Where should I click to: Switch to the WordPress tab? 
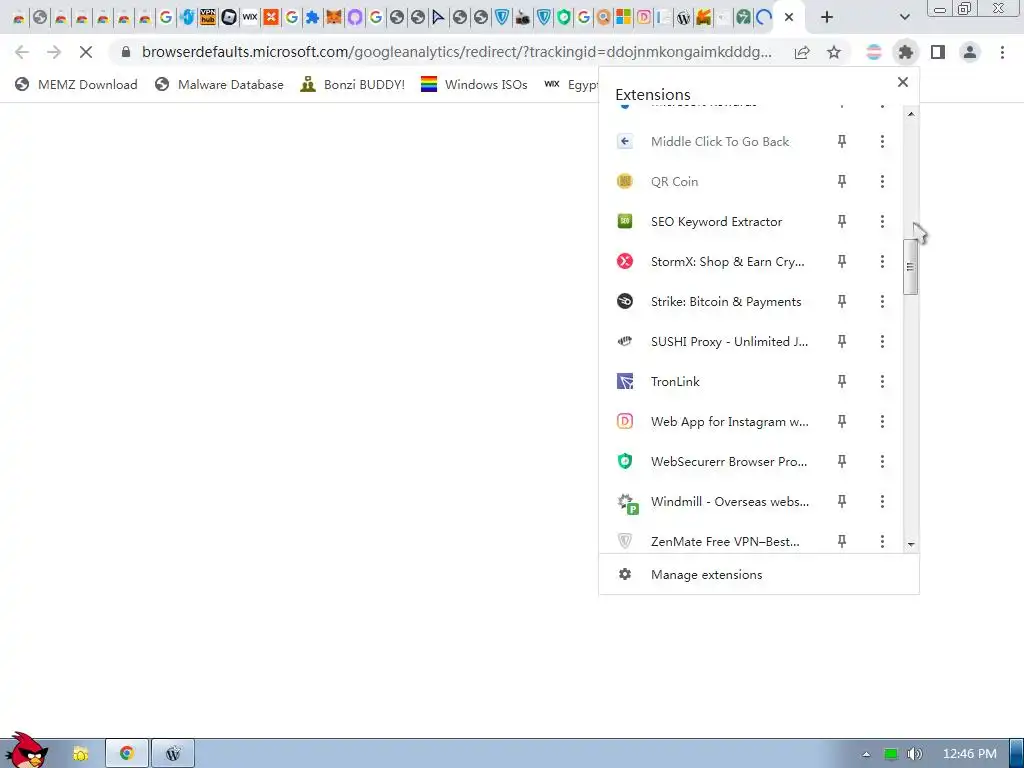pyautogui.click(x=683, y=18)
